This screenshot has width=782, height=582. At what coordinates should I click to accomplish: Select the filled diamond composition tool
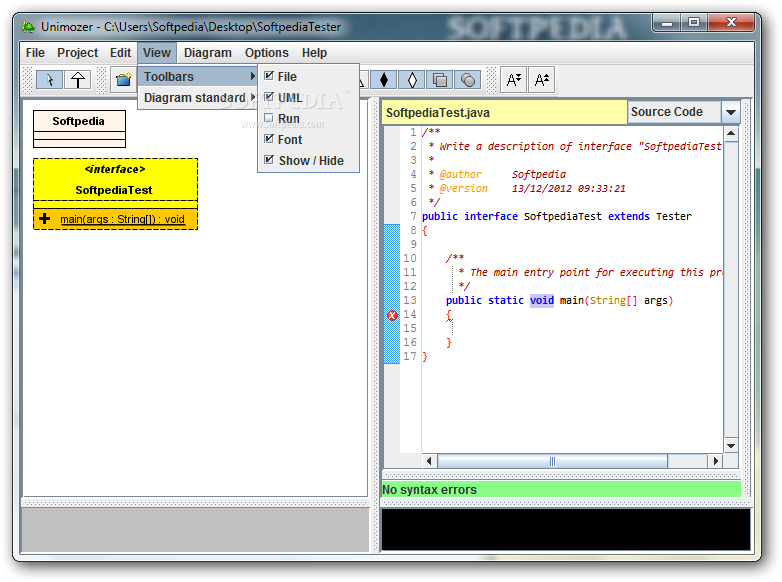pos(384,80)
